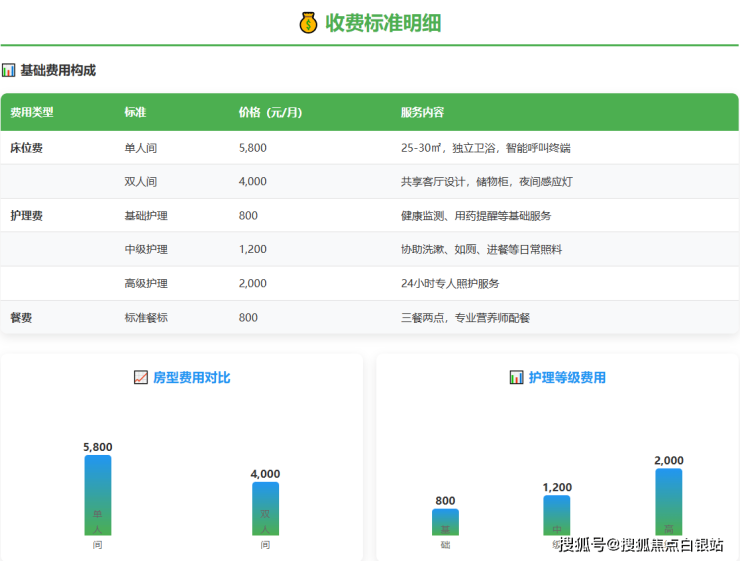Select the 餐费 row label
The height and width of the screenshot is (561, 740).
21,317
